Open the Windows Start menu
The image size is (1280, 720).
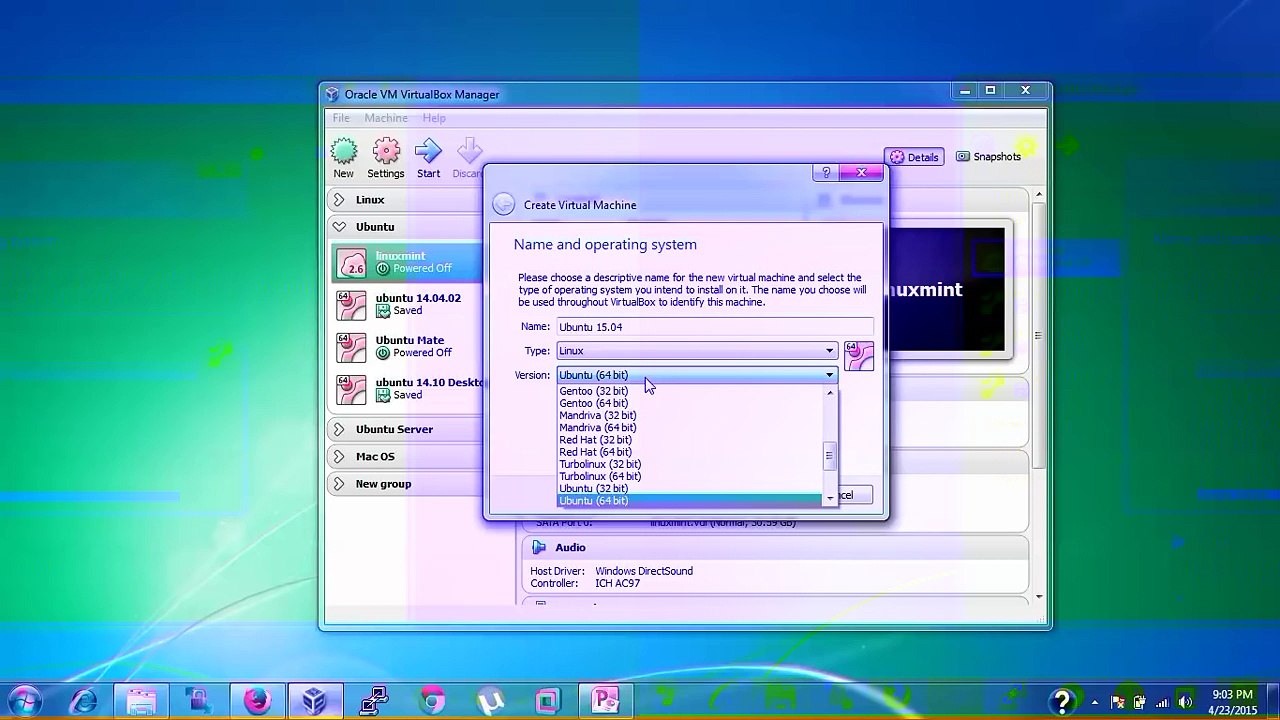pyautogui.click(x=26, y=700)
